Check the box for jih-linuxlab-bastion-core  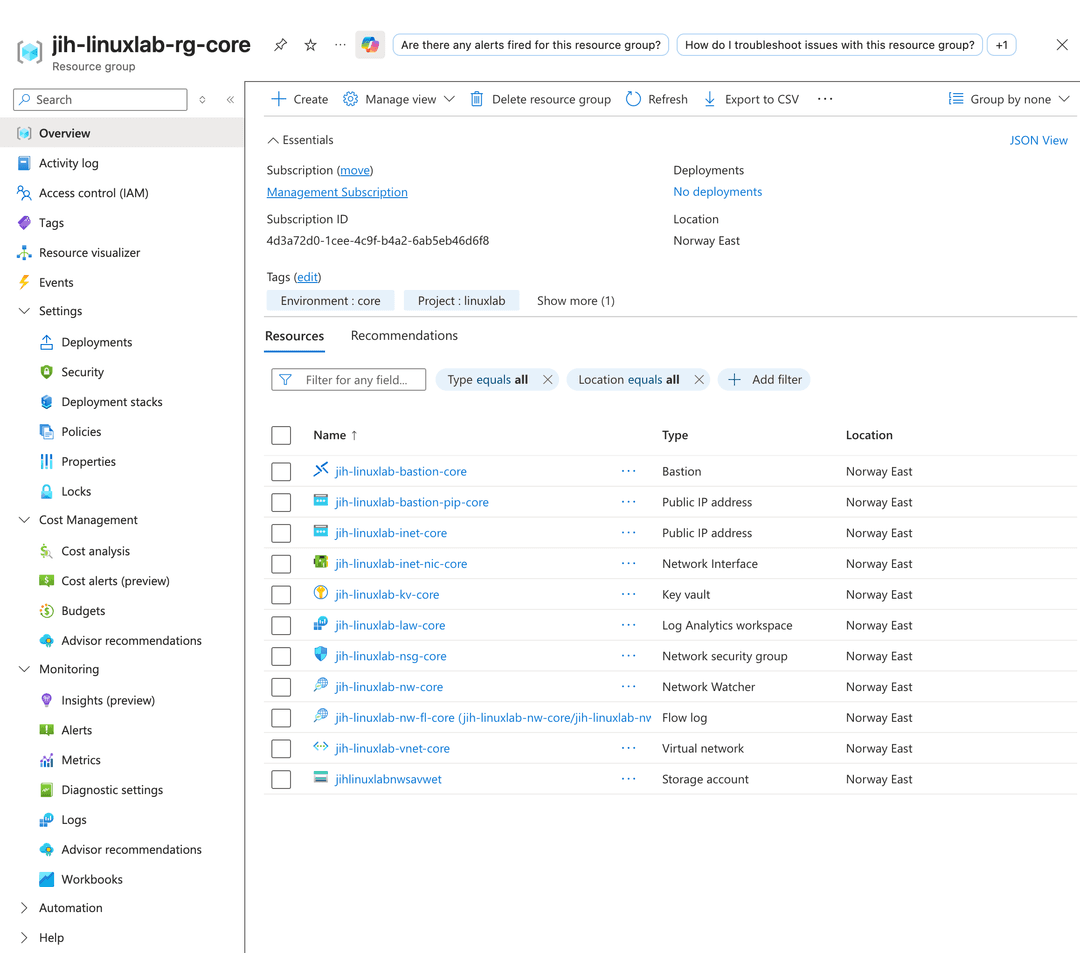coord(281,472)
